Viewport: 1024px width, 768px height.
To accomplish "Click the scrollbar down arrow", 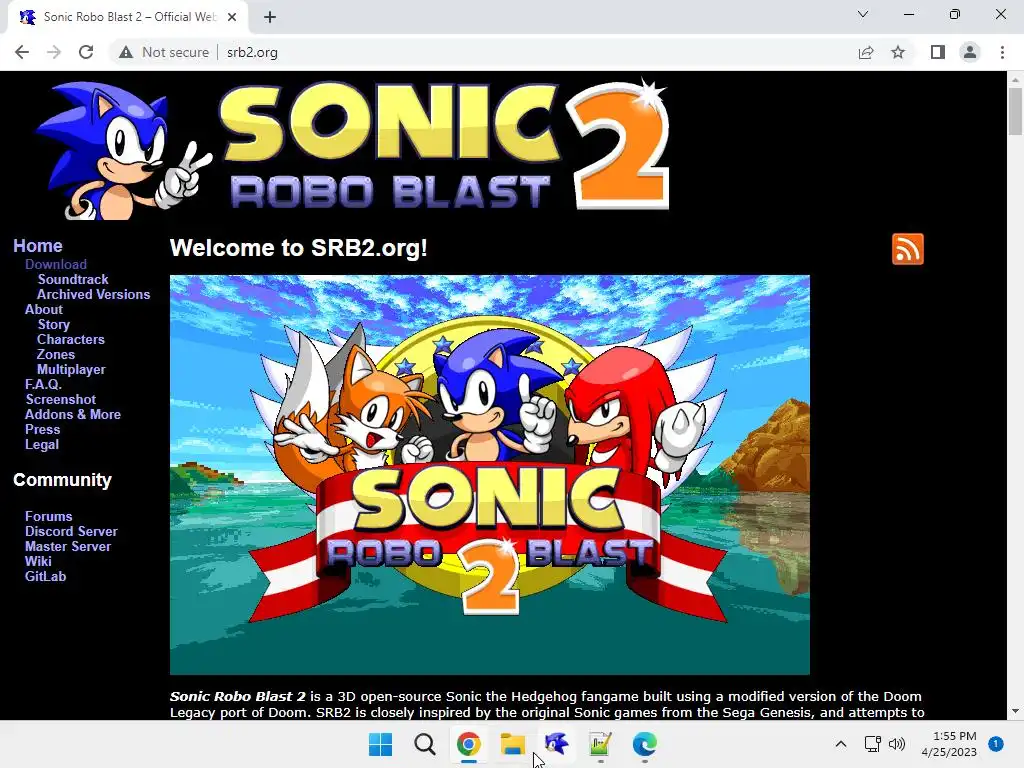I will (1015, 711).
